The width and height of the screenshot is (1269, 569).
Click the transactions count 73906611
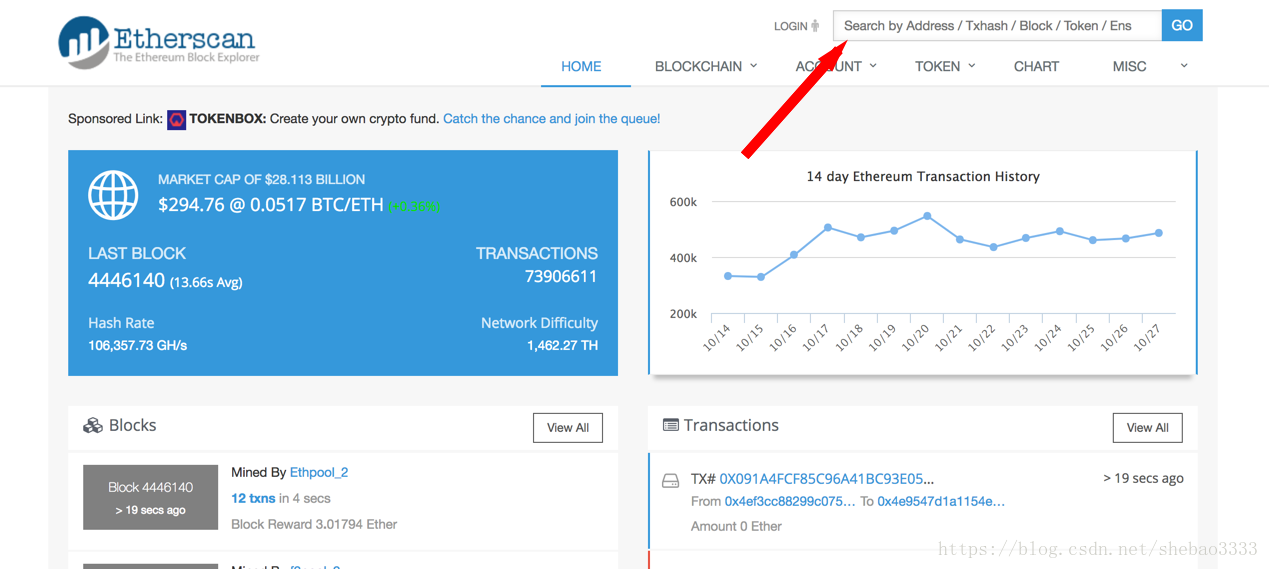(561, 277)
